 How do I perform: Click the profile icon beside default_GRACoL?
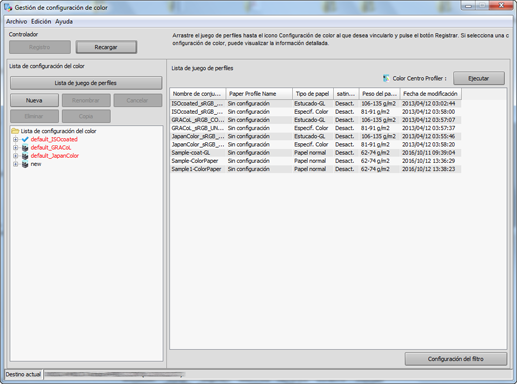[x=25, y=148]
